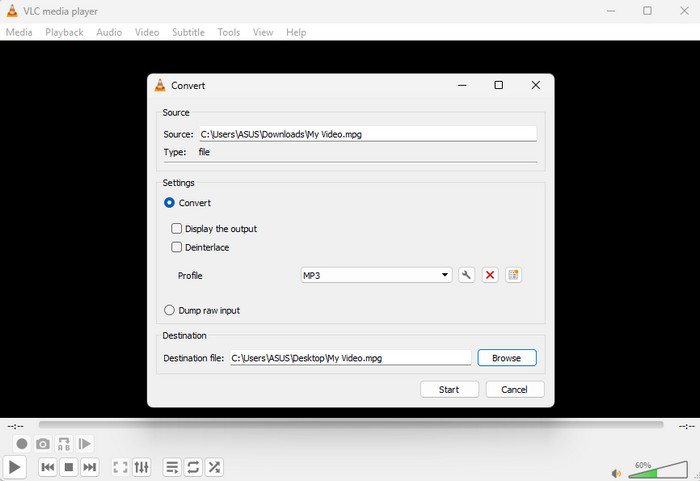Image resolution: width=700 pixels, height=481 pixels.
Task: Click the Source path field
Action: (368, 134)
